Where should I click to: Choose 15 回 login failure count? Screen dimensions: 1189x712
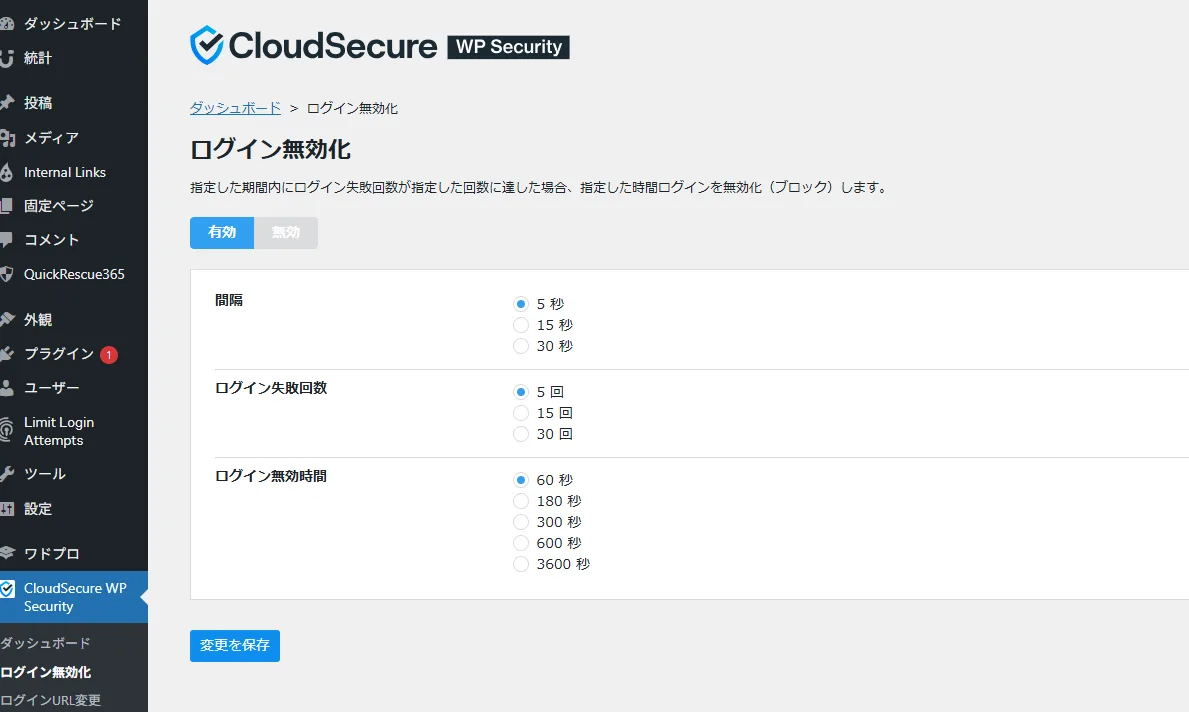point(520,413)
